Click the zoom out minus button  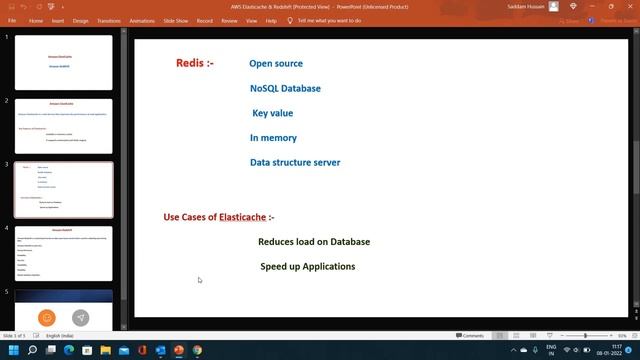[562, 336]
